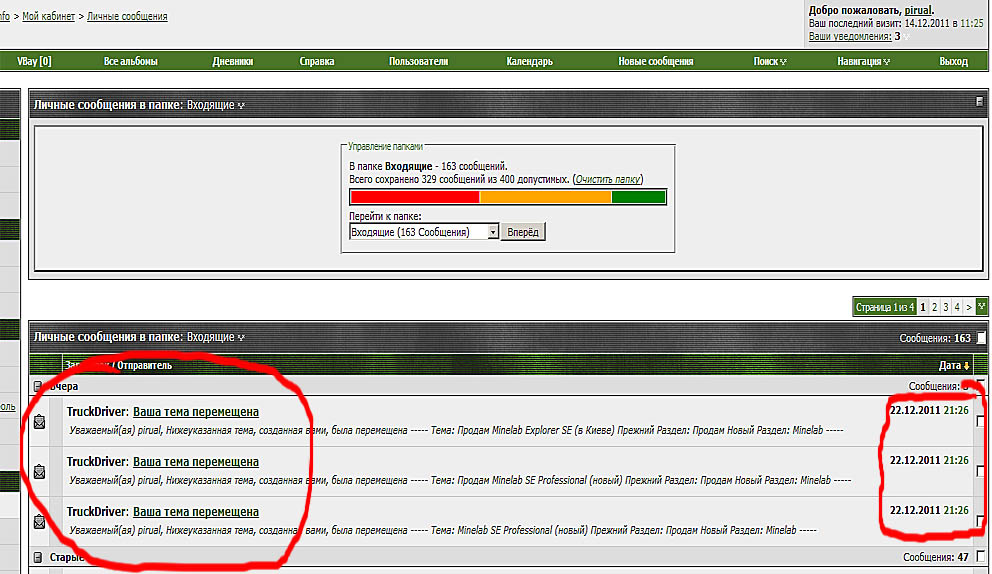
Task: Select current page 1 in pagination
Action: click(x=923, y=307)
